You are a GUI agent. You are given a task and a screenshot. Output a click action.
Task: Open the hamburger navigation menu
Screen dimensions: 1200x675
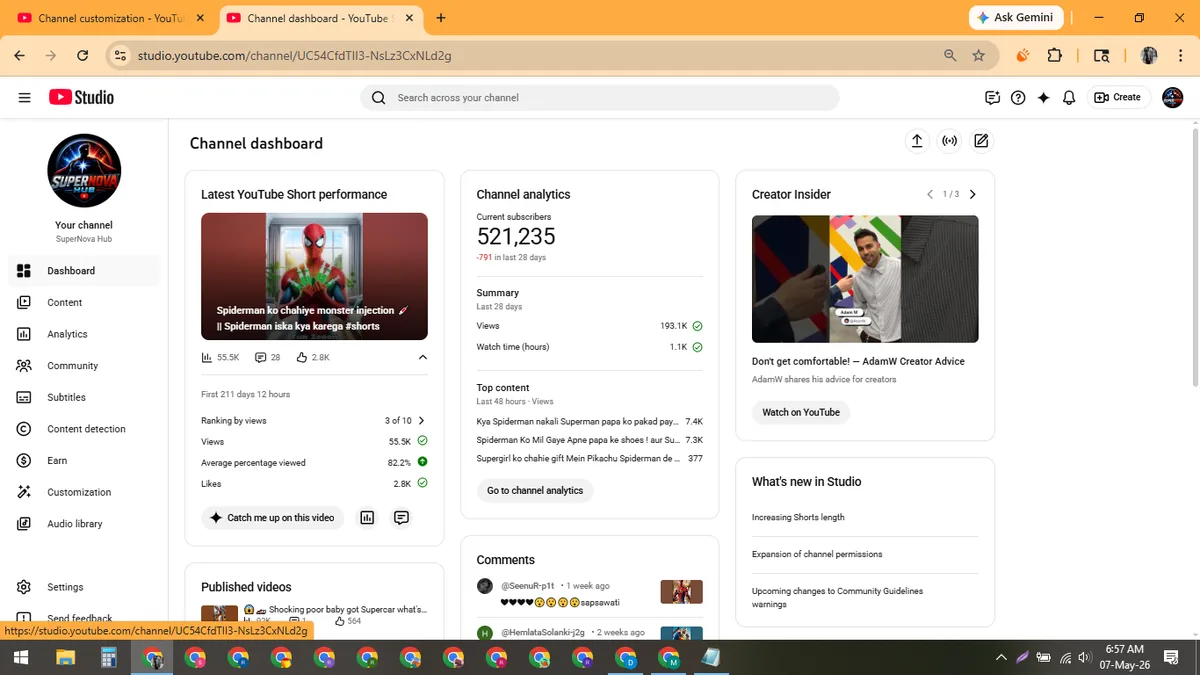point(24,98)
